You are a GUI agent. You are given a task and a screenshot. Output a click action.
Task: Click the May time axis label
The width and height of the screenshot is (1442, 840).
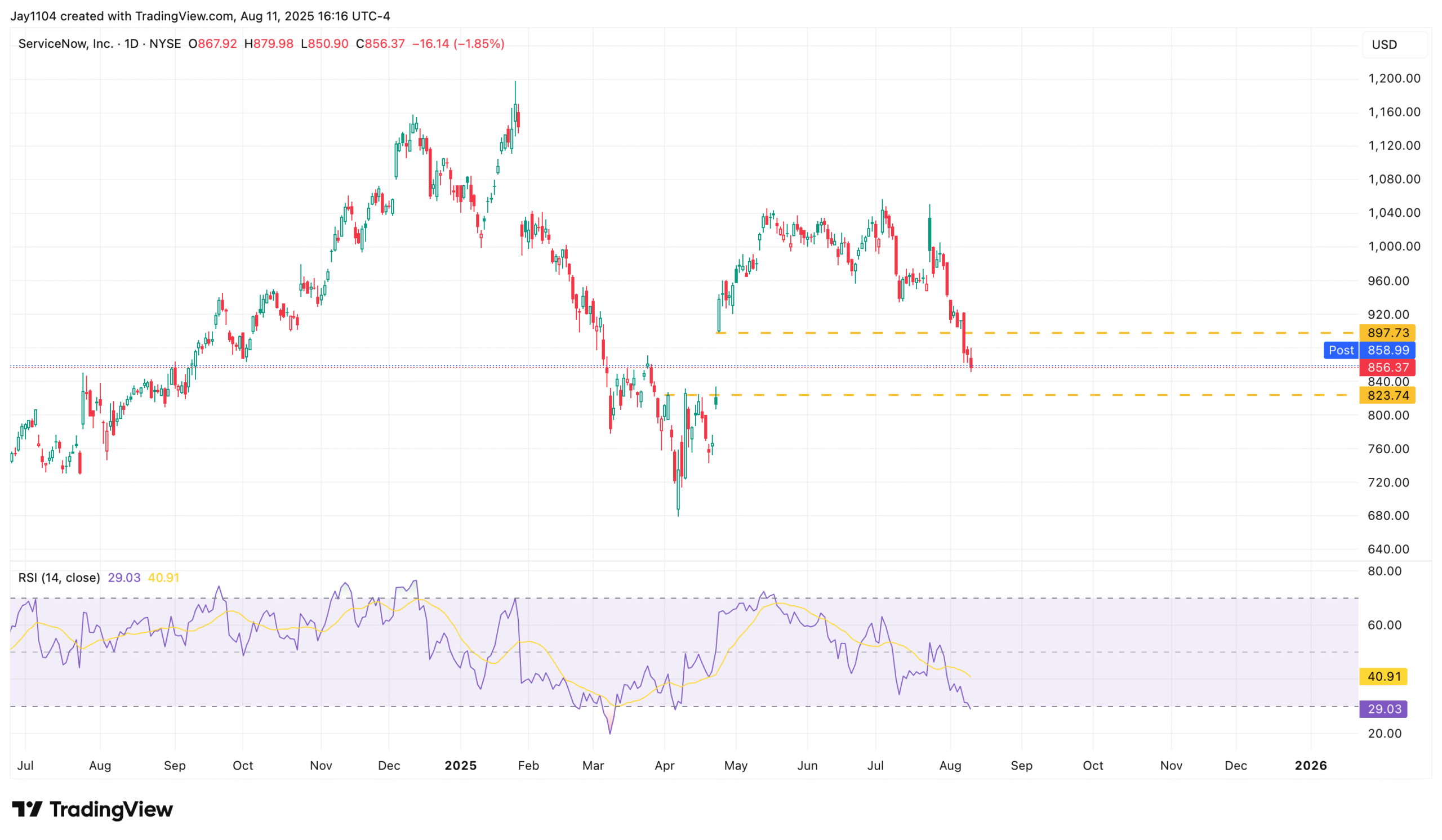736,766
